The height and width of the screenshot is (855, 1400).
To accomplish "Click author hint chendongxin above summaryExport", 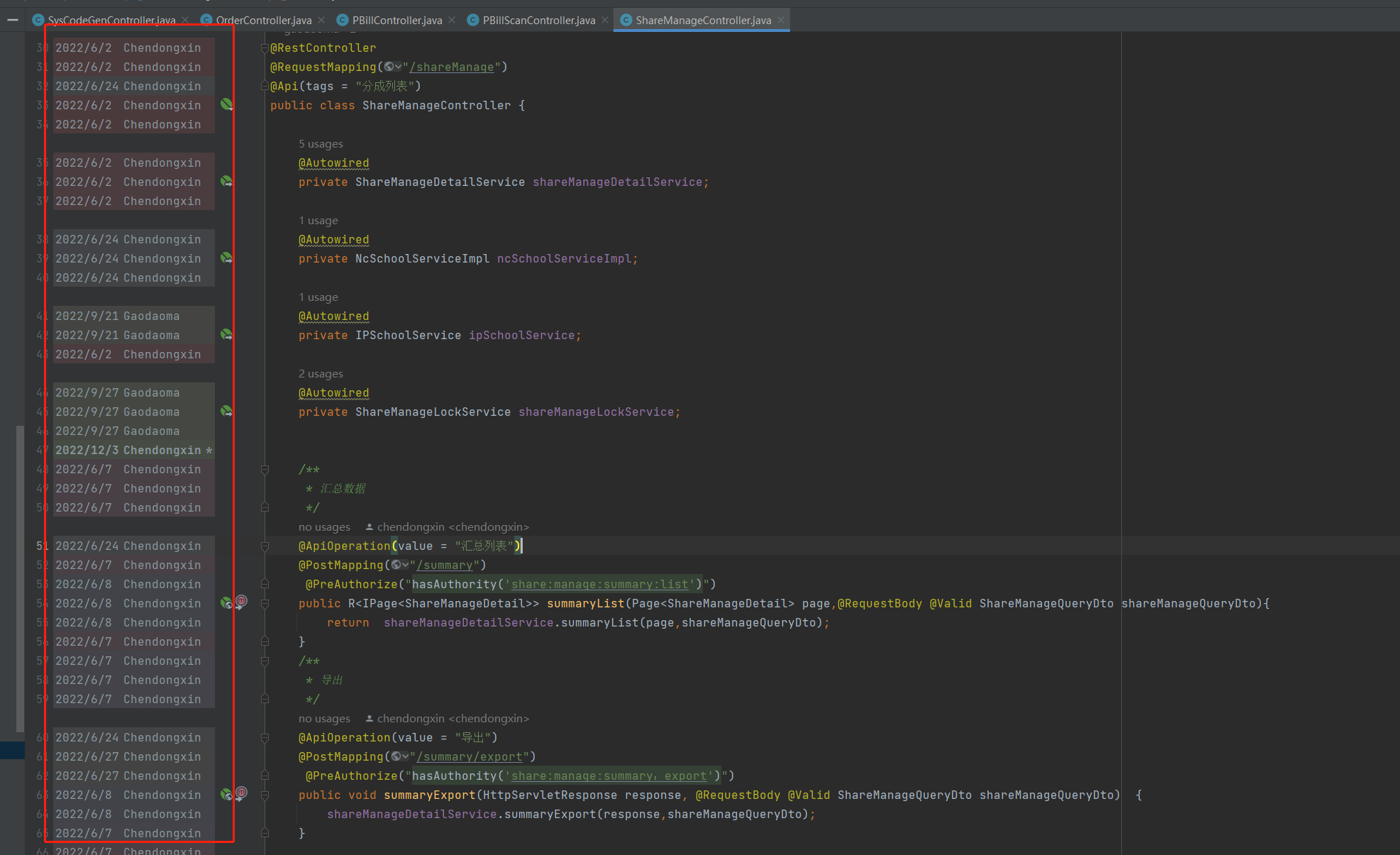I will (453, 718).
